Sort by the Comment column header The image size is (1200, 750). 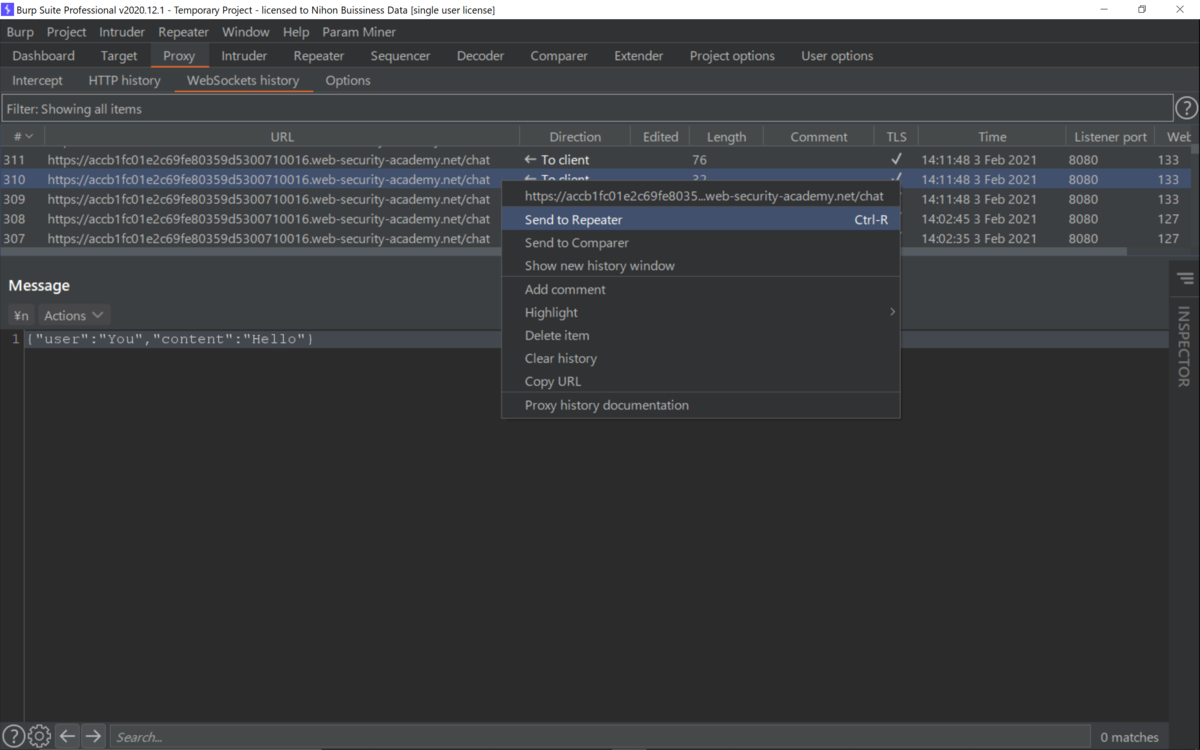819,137
